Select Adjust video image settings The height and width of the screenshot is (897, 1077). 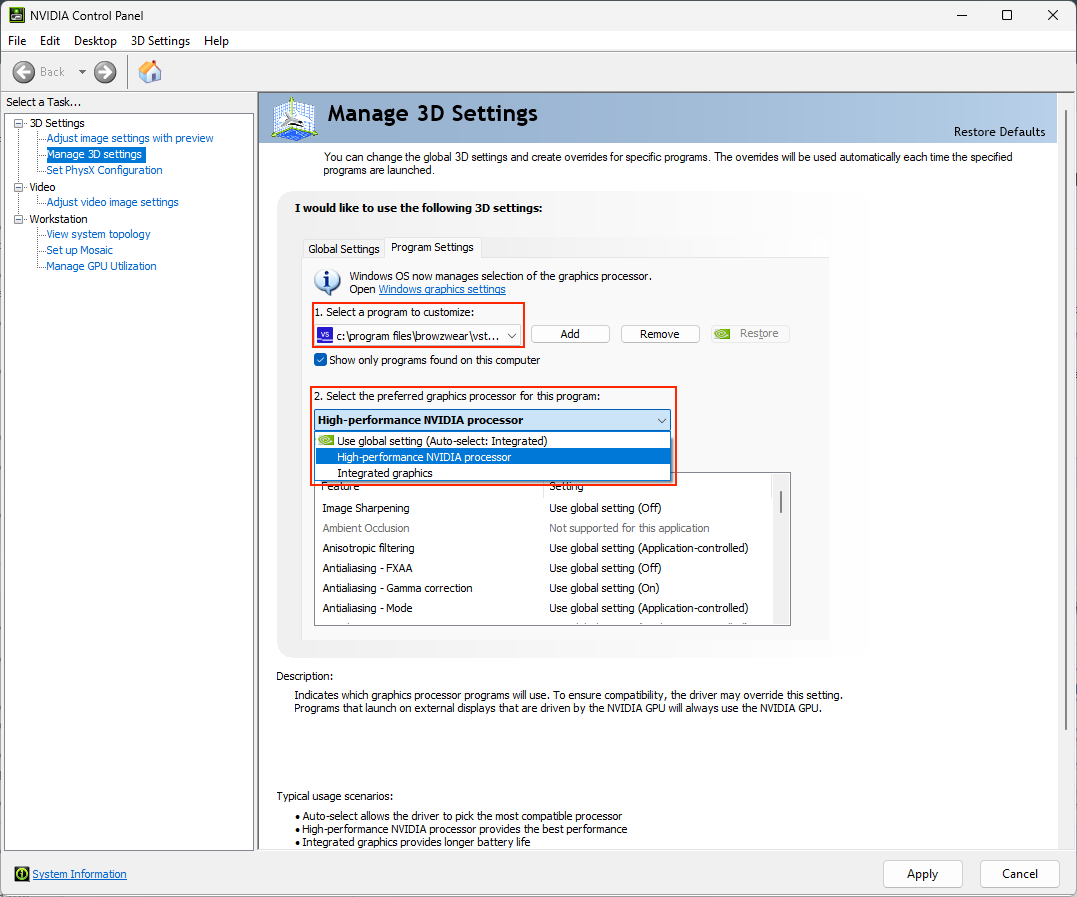(x=113, y=202)
